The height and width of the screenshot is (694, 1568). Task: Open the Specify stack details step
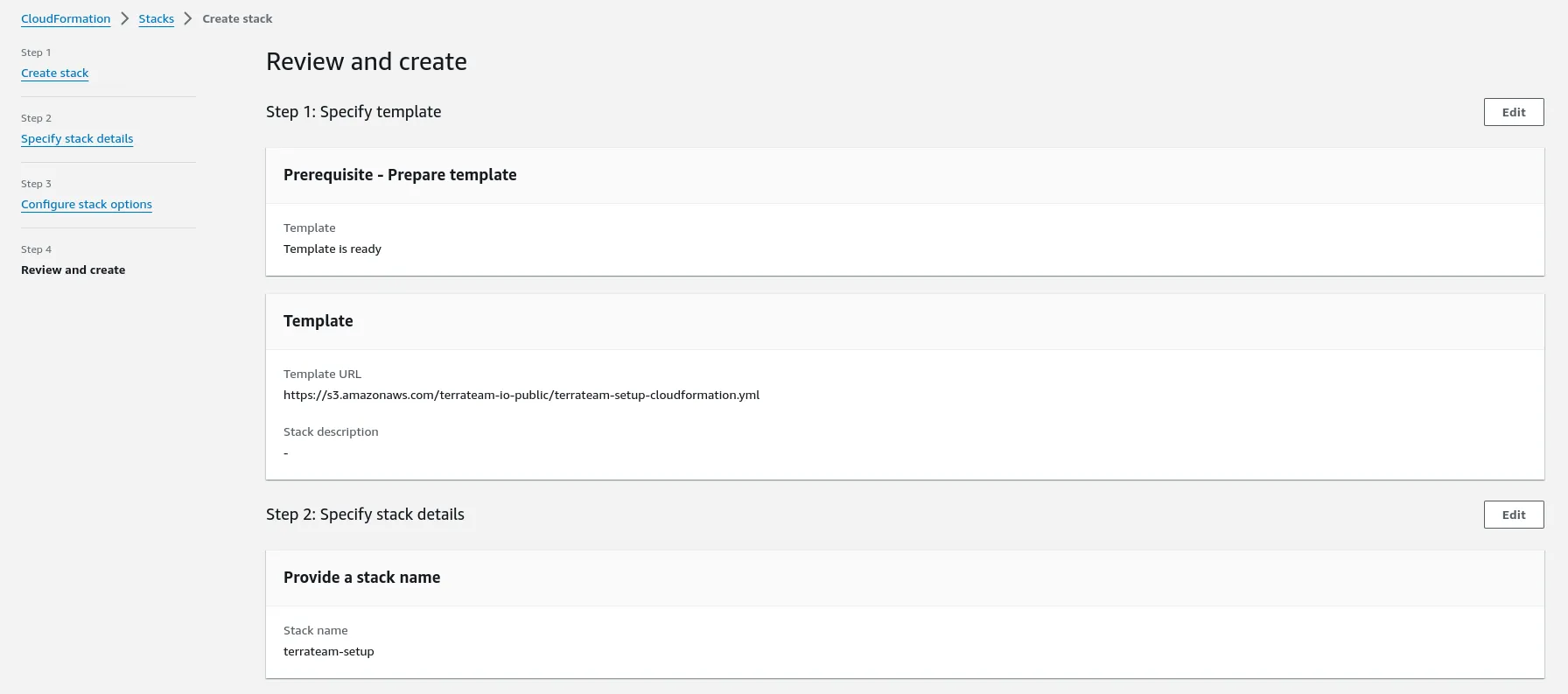77,138
